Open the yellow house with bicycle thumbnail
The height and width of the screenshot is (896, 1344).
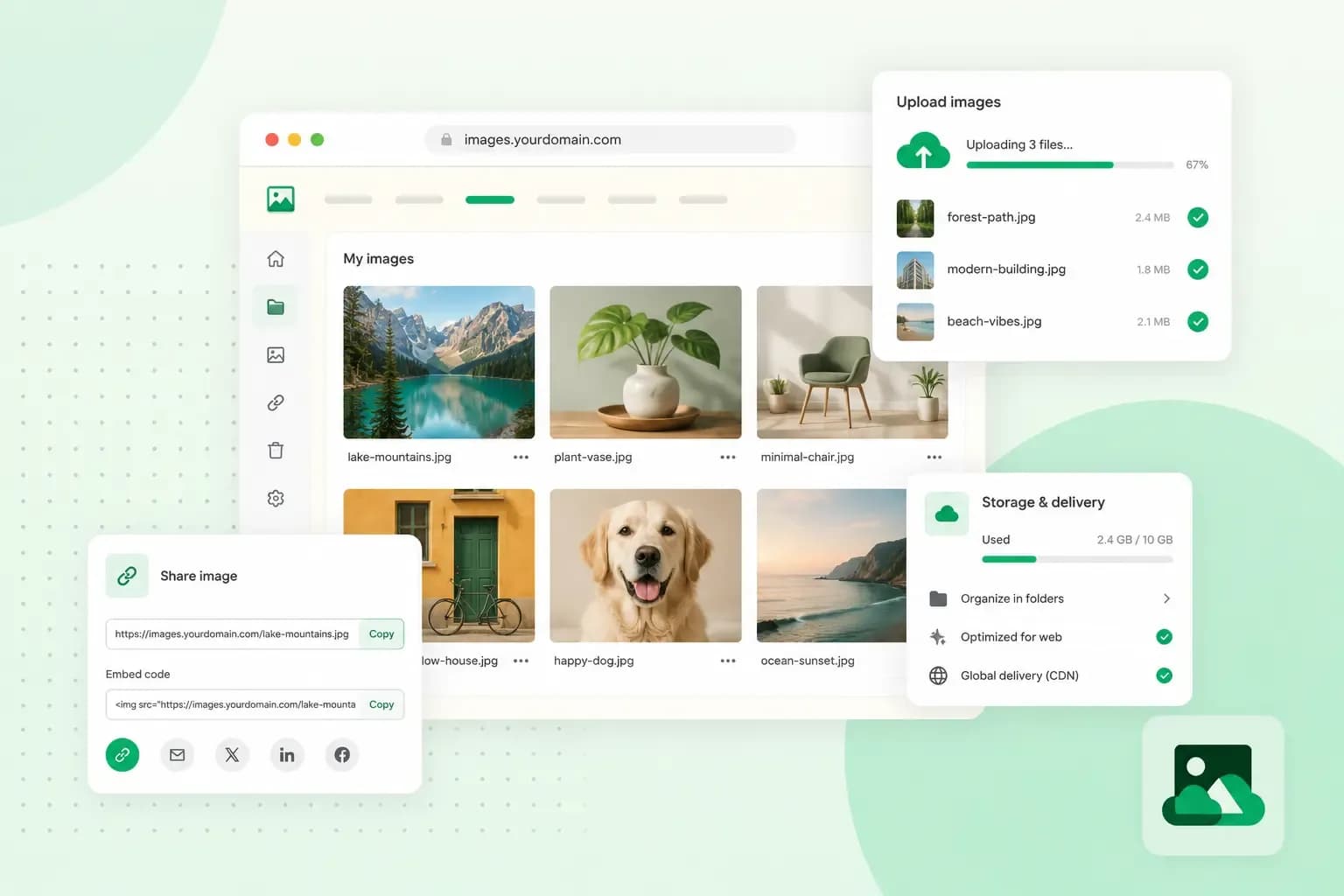point(479,565)
